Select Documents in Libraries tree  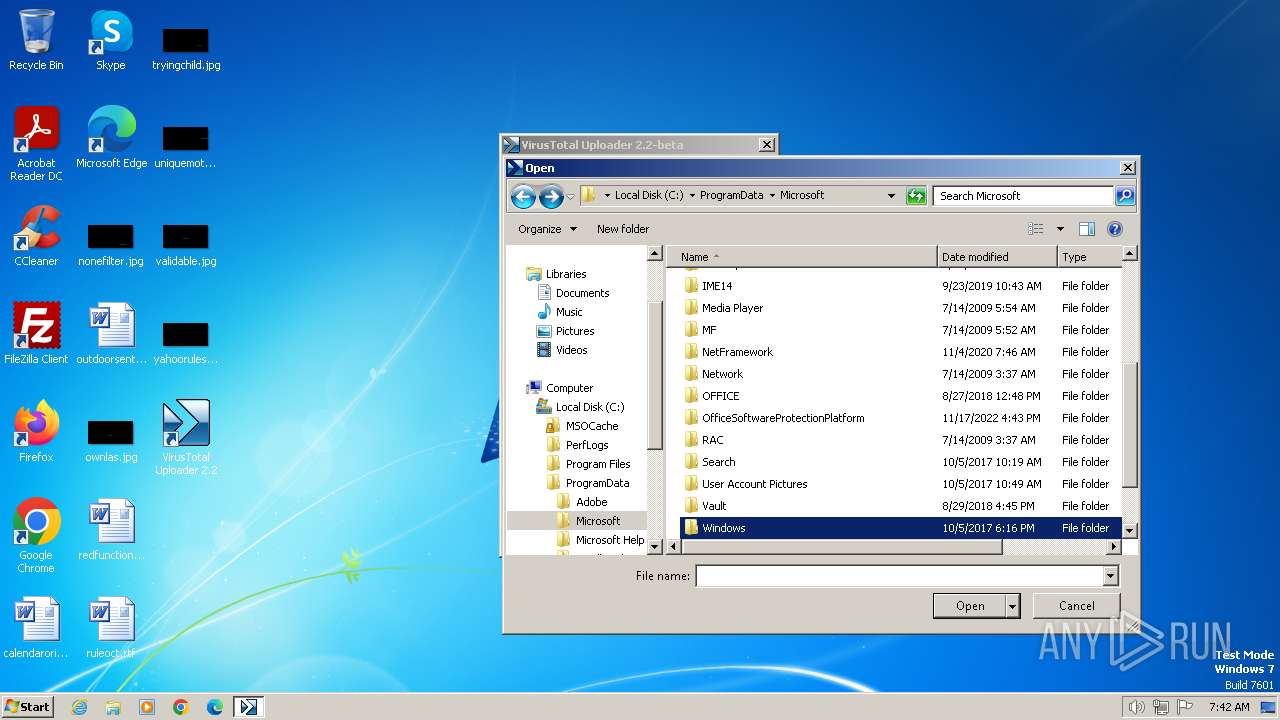click(x=573, y=293)
